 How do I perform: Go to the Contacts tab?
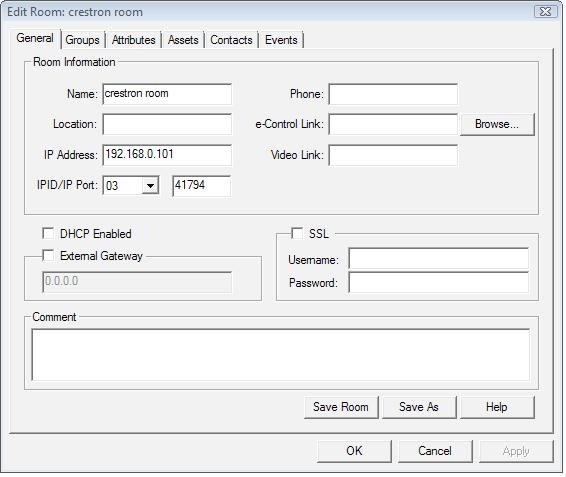coord(231,40)
